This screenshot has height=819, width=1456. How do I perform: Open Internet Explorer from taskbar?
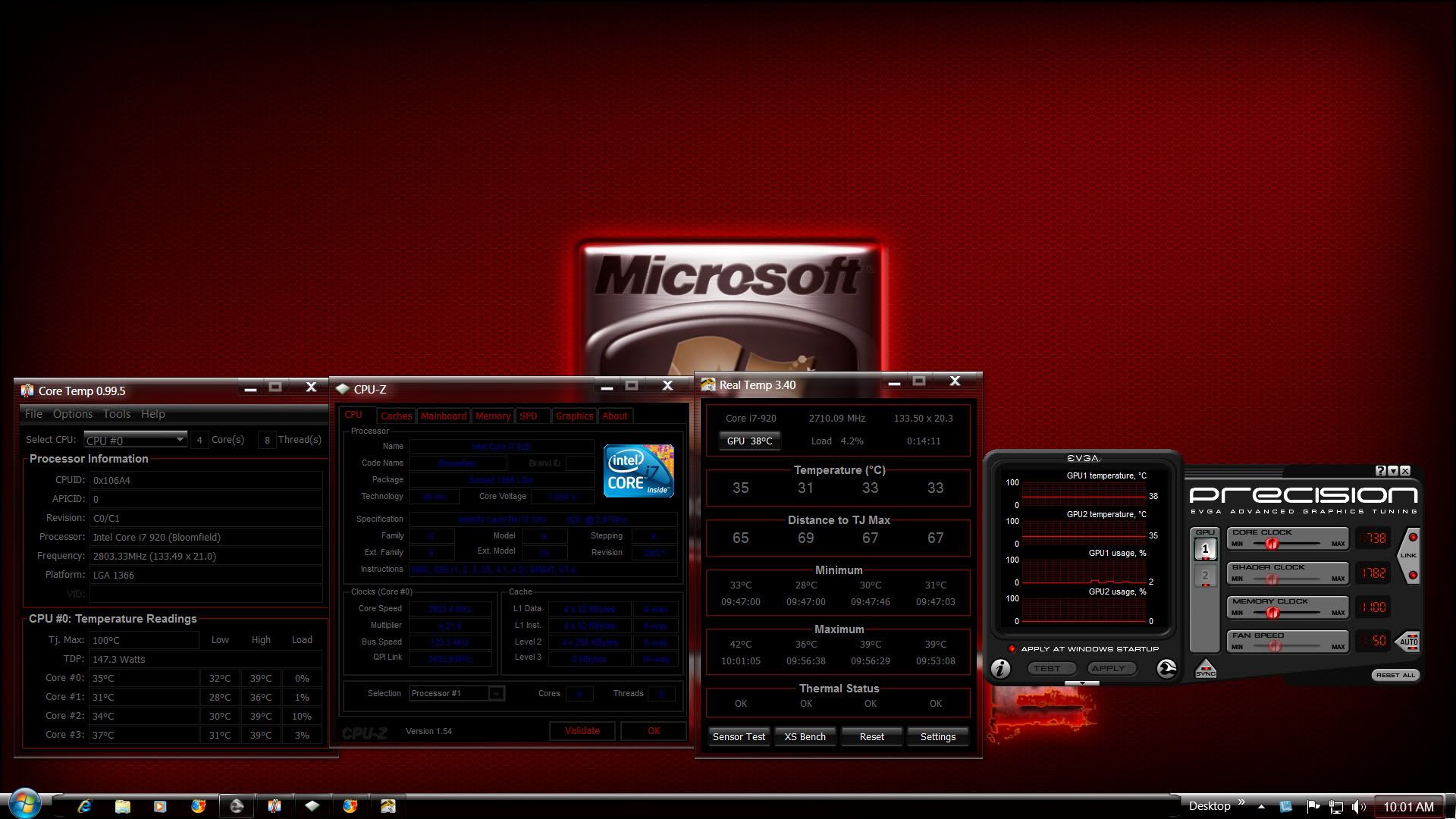84,806
